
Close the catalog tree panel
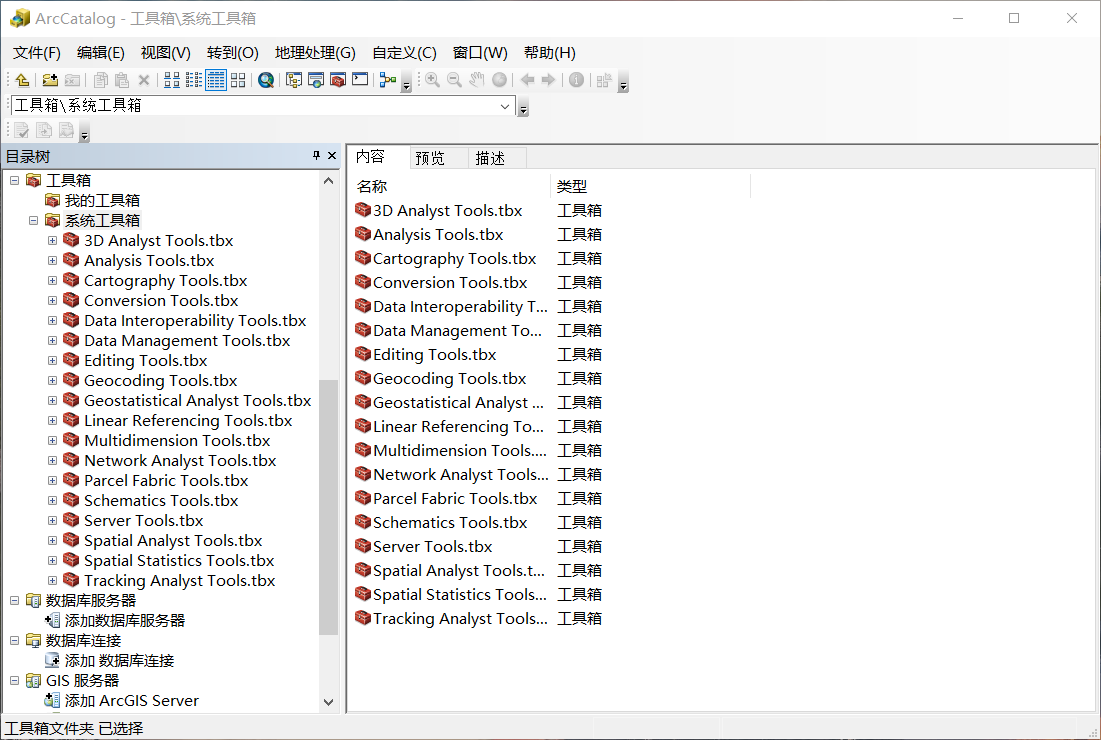[332, 156]
